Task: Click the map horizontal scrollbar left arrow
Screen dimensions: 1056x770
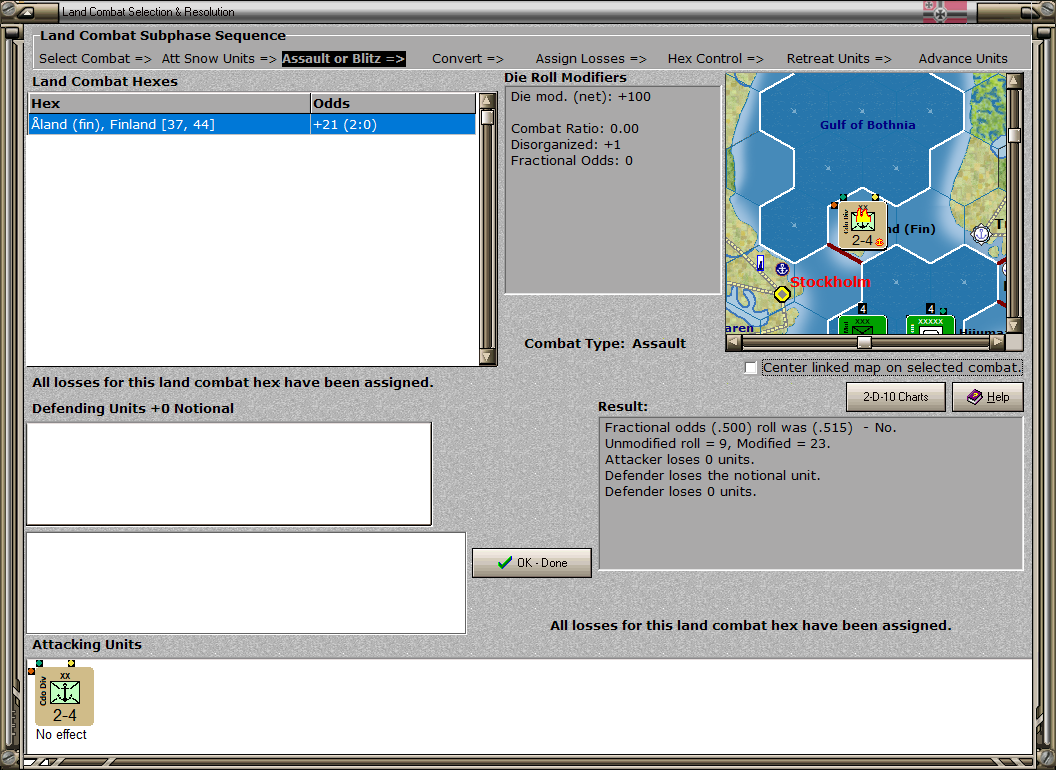Action: pos(734,342)
